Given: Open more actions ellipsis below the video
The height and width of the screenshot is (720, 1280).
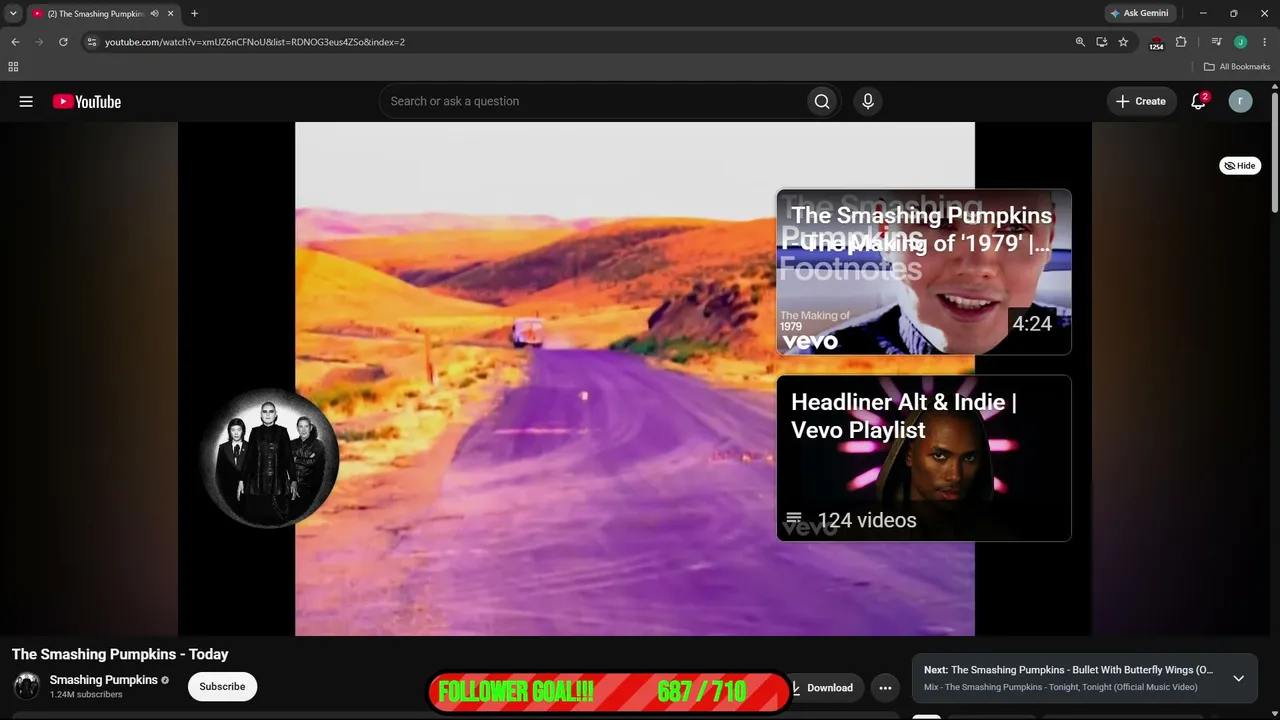Looking at the screenshot, I should click(885, 688).
